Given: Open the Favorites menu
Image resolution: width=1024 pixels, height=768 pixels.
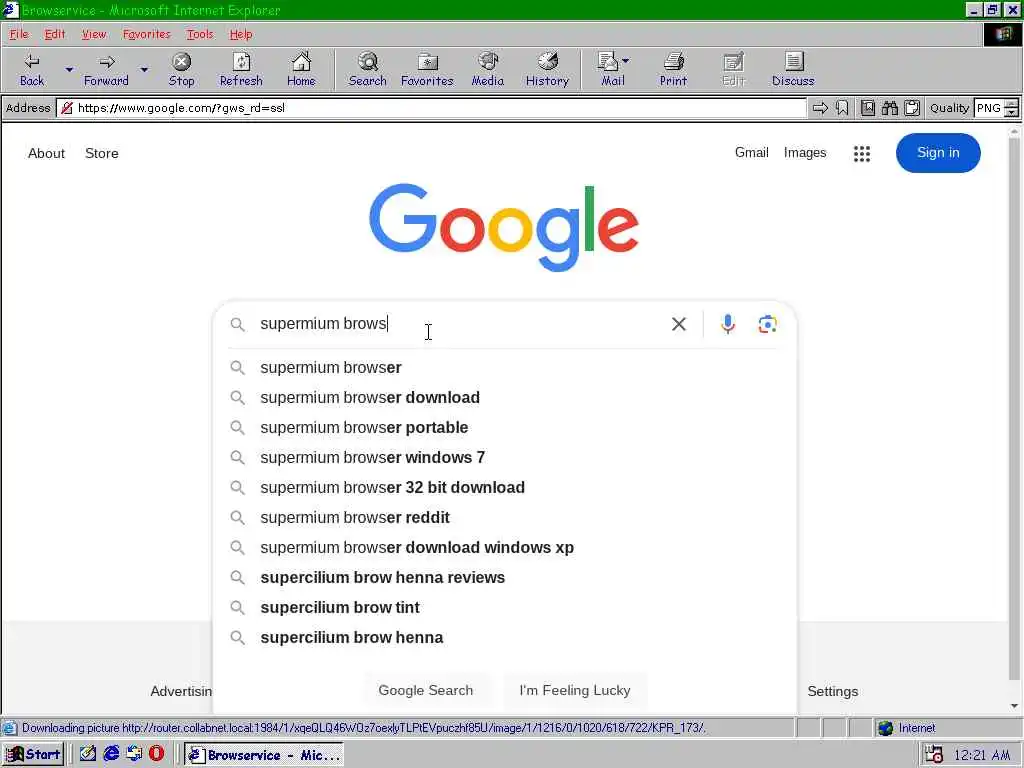Looking at the screenshot, I should 146,35.
